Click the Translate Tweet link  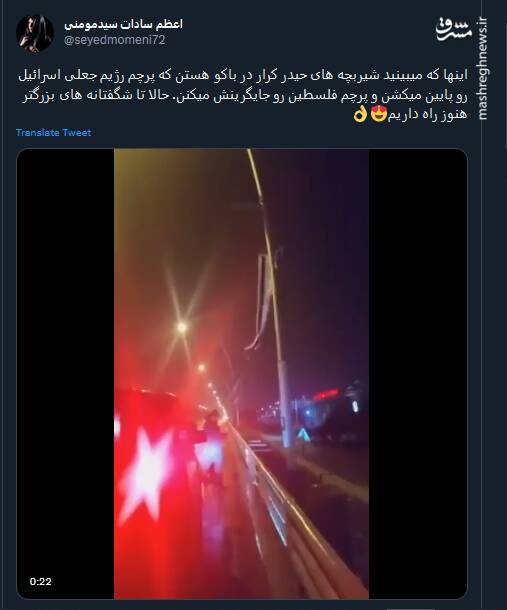[53, 133]
